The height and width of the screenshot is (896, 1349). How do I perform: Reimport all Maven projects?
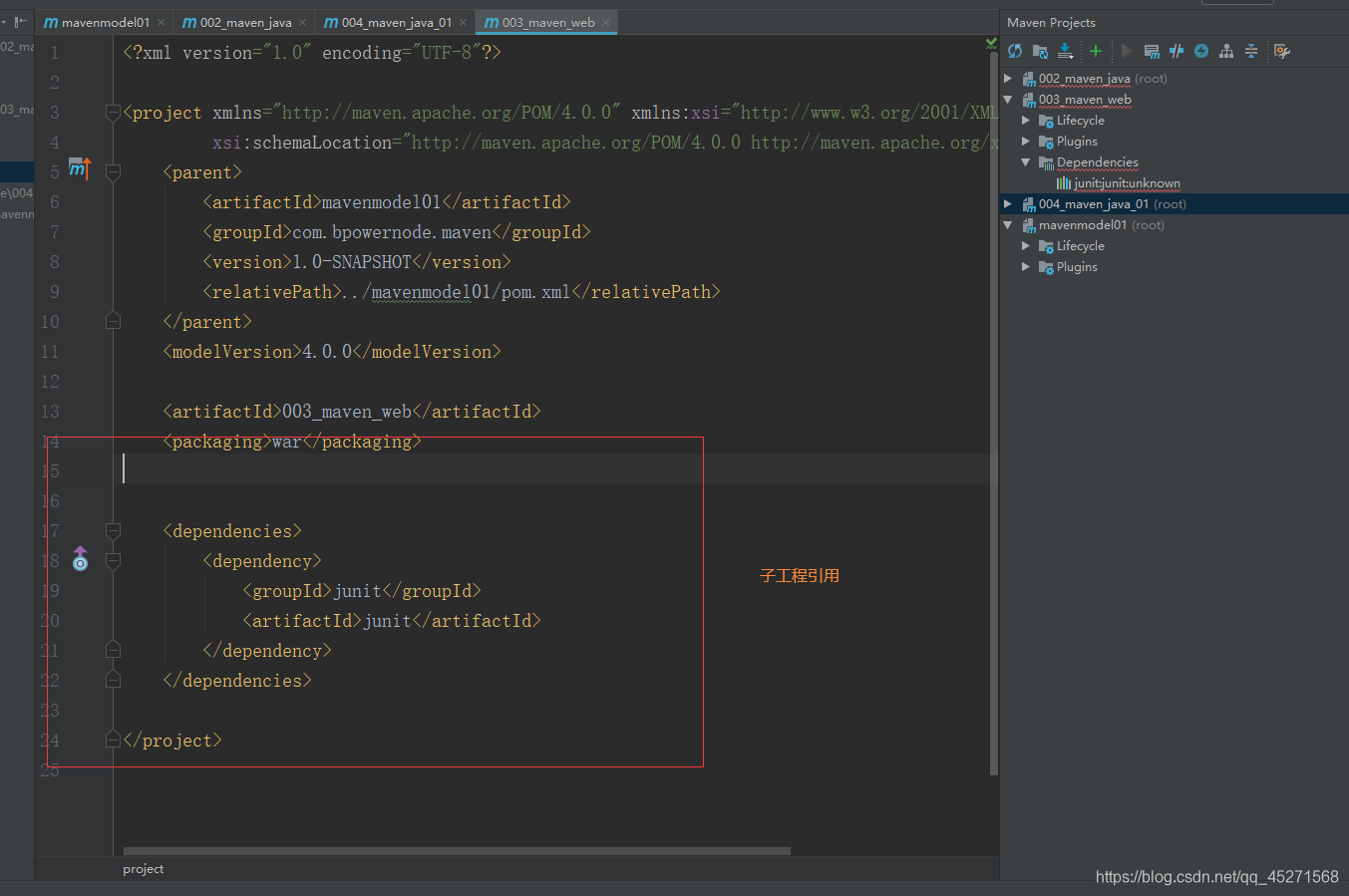1015,51
